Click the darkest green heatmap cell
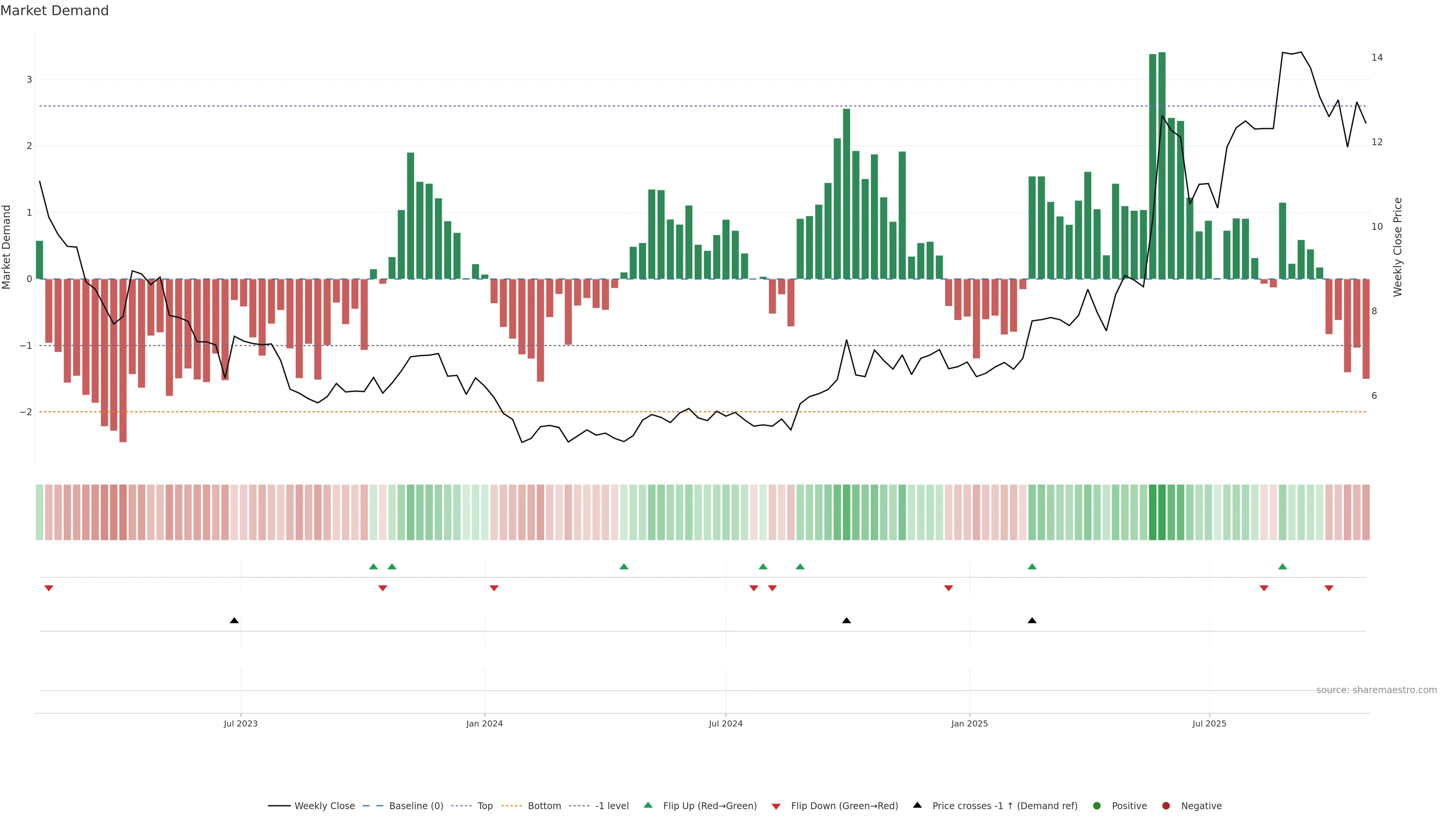Screen dimensions: 1456x819 (x=1162, y=512)
